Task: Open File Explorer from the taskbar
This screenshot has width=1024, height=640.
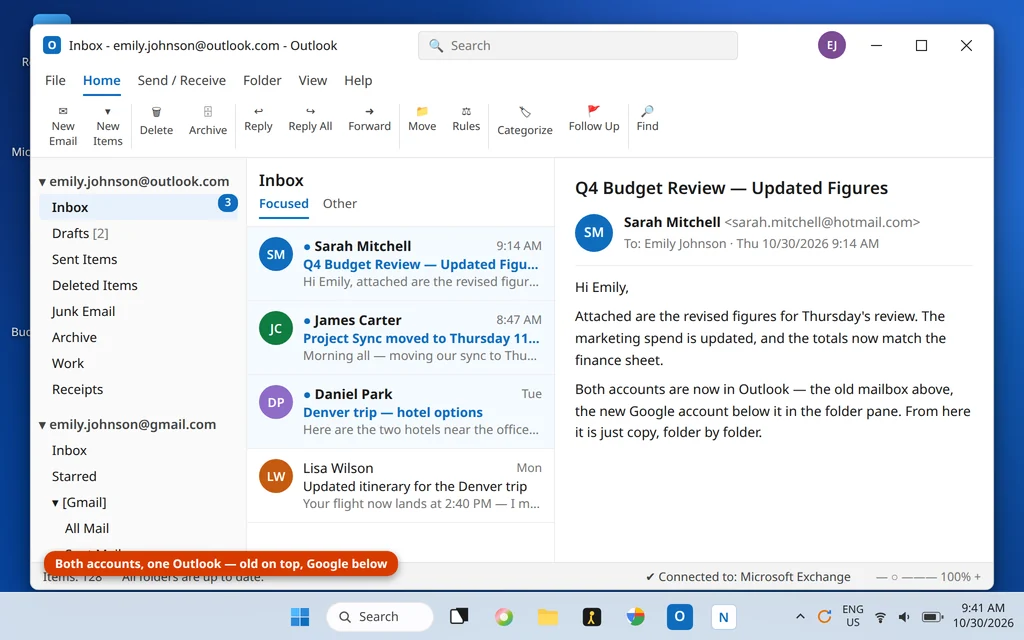Action: [x=547, y=616]
